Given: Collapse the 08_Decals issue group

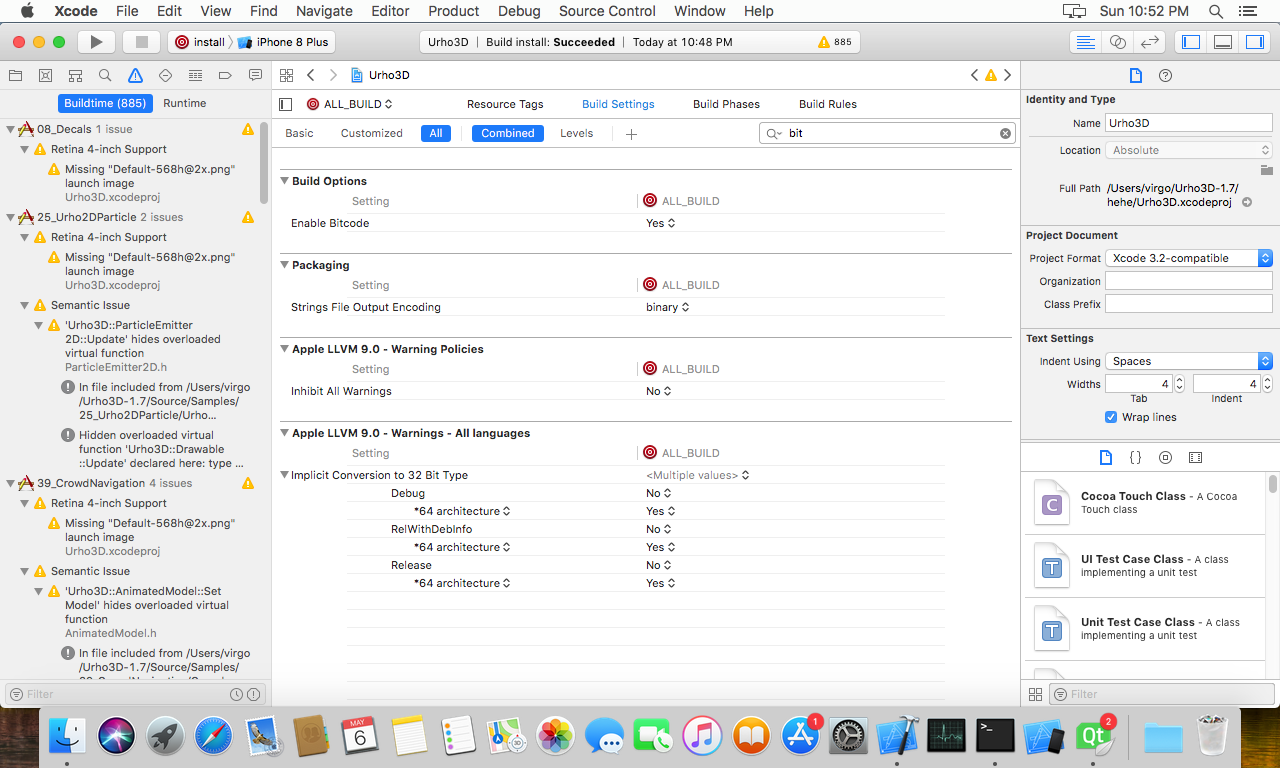Looking at the screenshot, I should [x=10, y=129].
